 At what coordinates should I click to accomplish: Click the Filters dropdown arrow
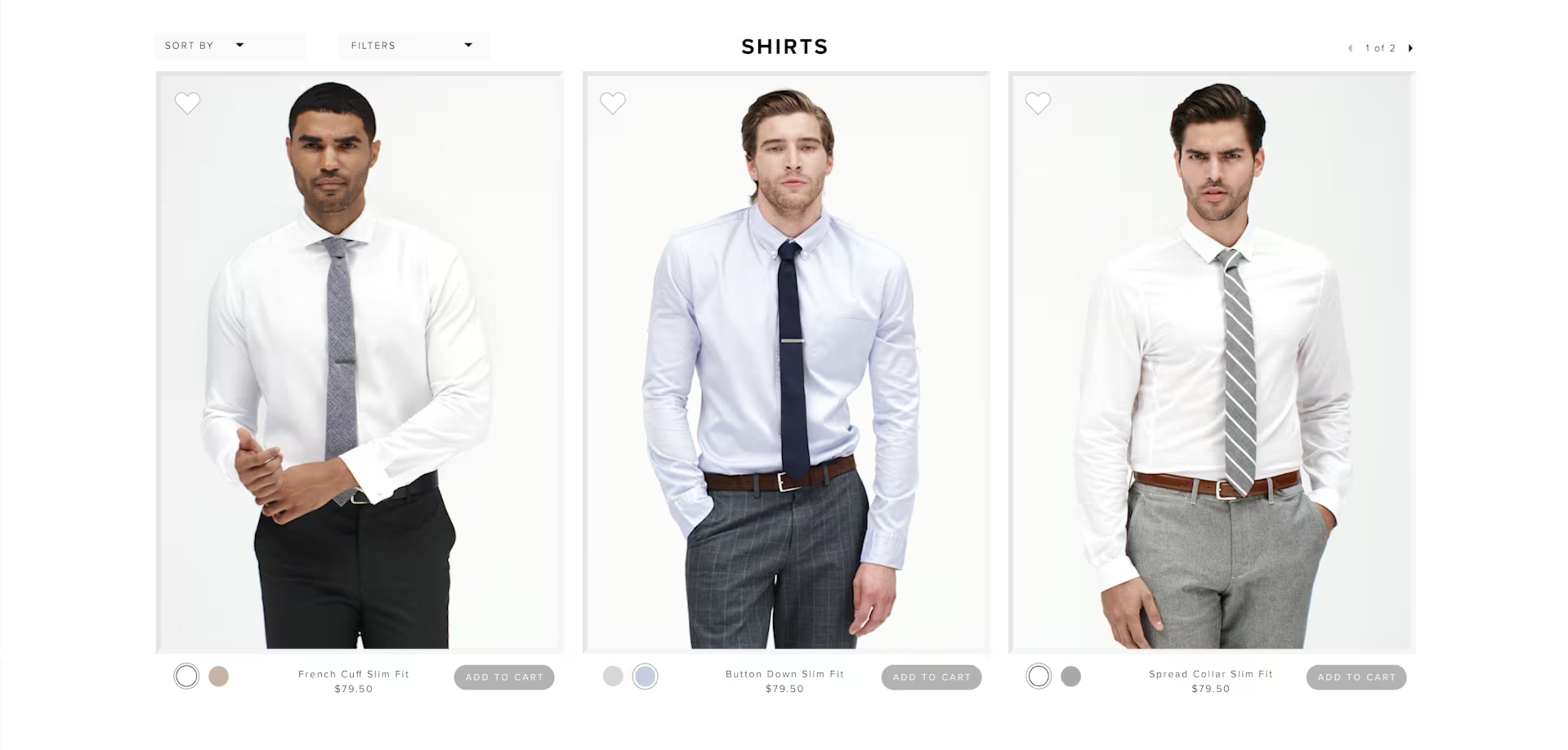469,45
